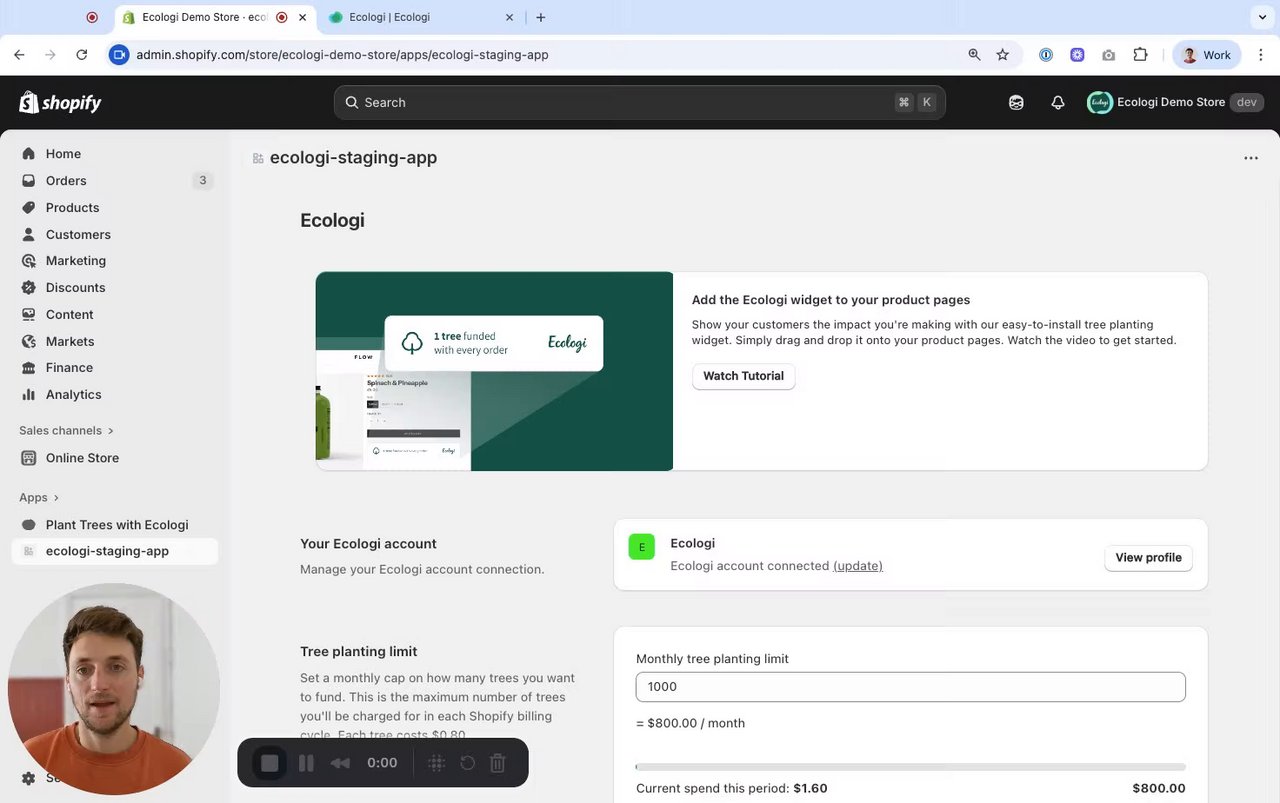Click the Online Store icon
The height and width of the screenshot is (803, 1280).
28,458
